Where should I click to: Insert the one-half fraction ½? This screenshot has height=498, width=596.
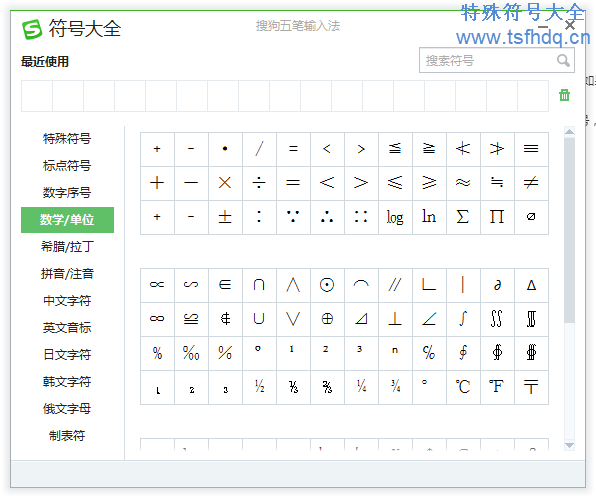259,387
